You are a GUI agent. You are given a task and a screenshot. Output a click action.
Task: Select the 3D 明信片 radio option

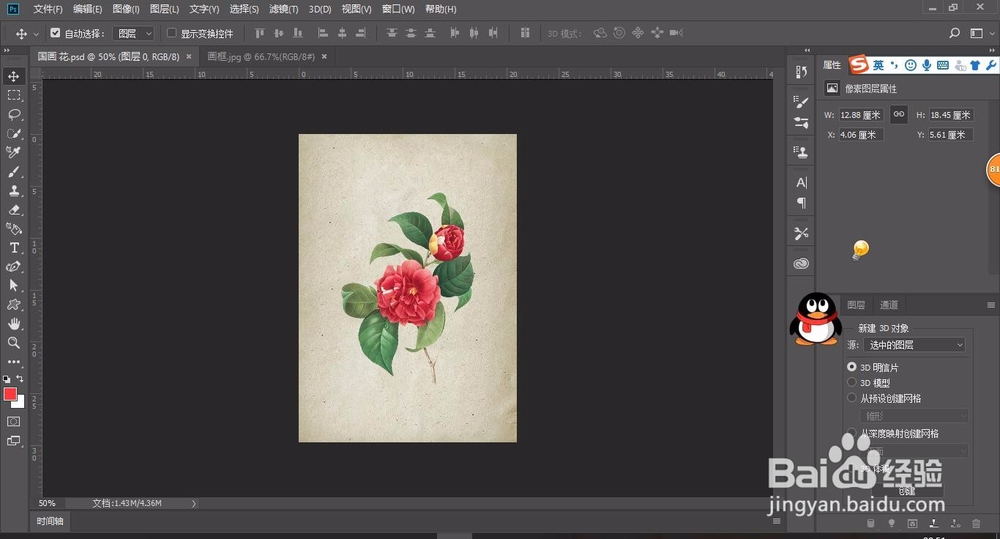pos(851,367)
